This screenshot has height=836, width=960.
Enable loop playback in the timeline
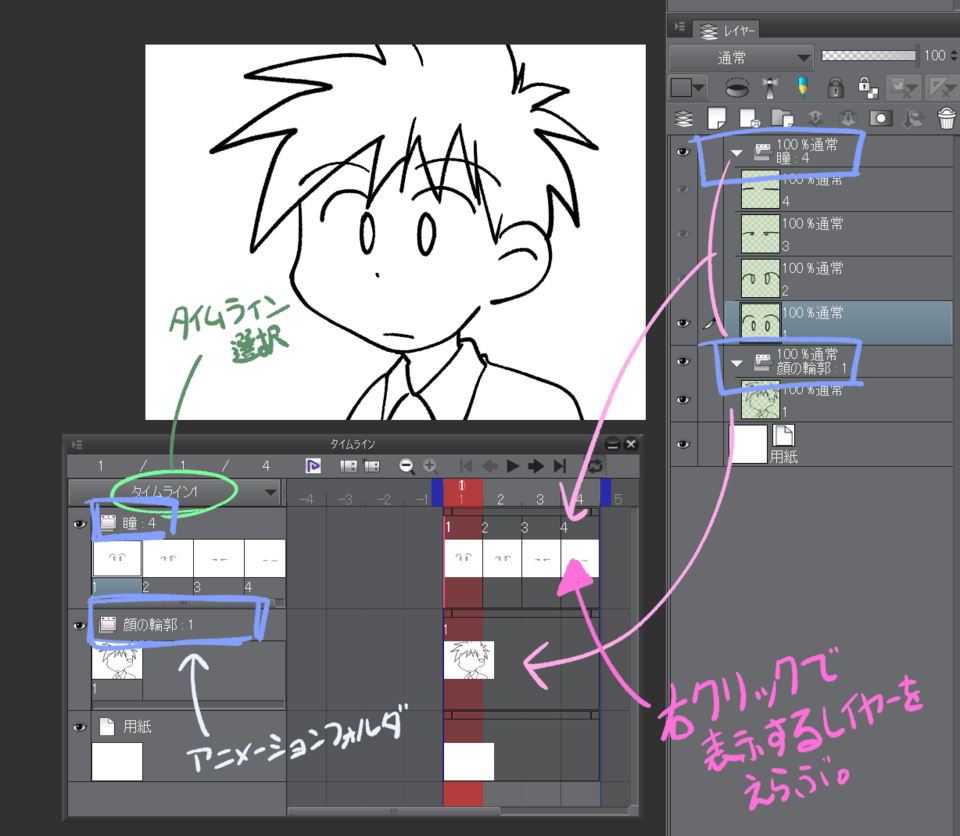click(596, 465)
